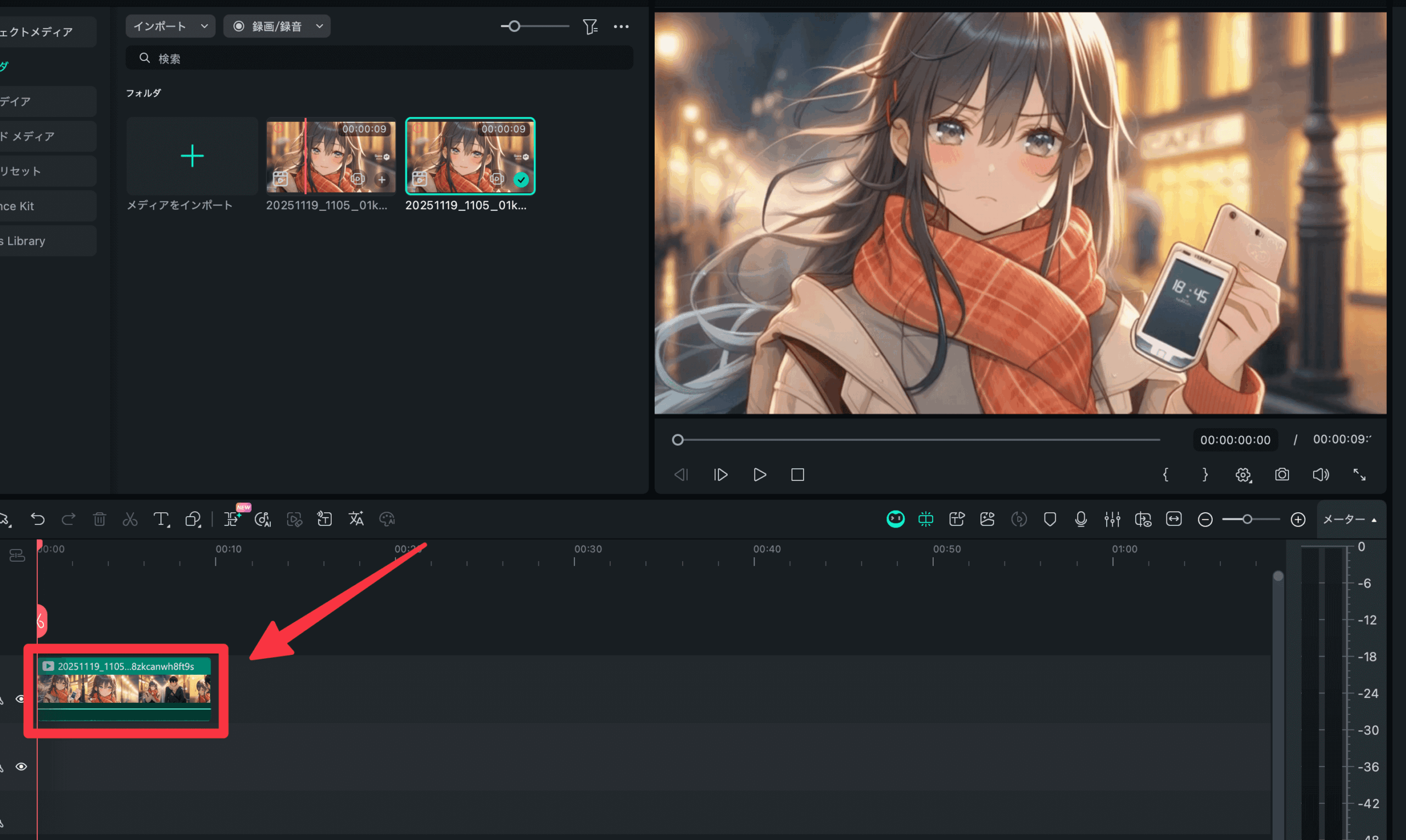Screen dimensions: 1406x840
Task: Undo the last edit
Action: tap(37, 519)
